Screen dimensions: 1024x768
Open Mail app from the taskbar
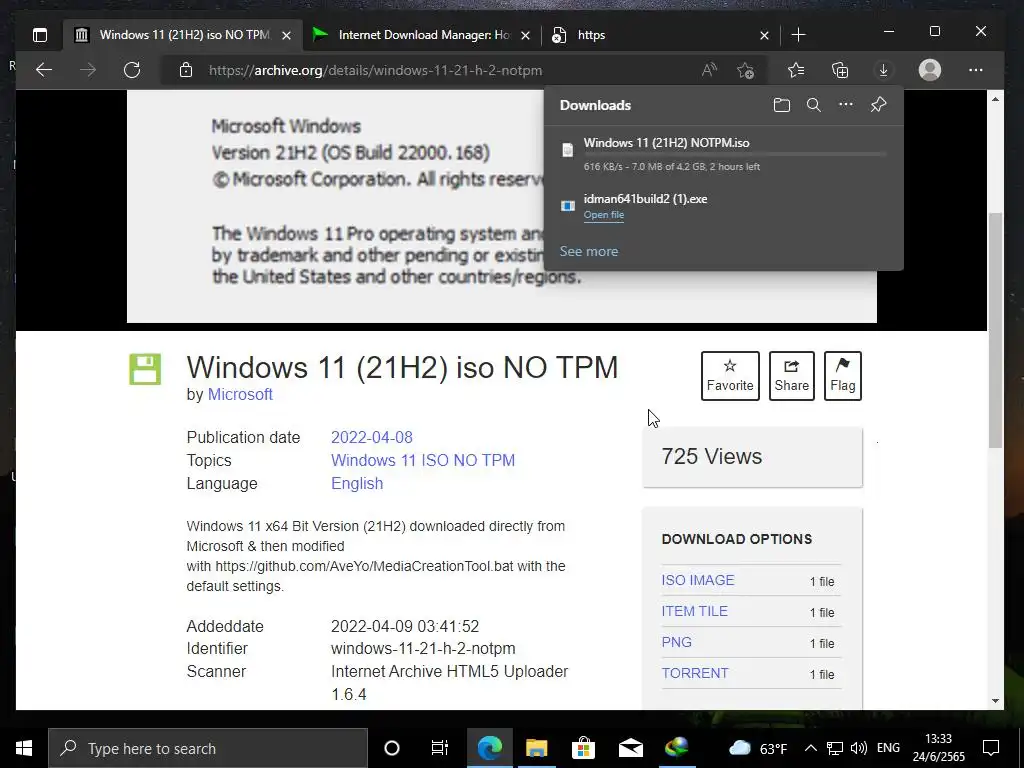[631, 748]
